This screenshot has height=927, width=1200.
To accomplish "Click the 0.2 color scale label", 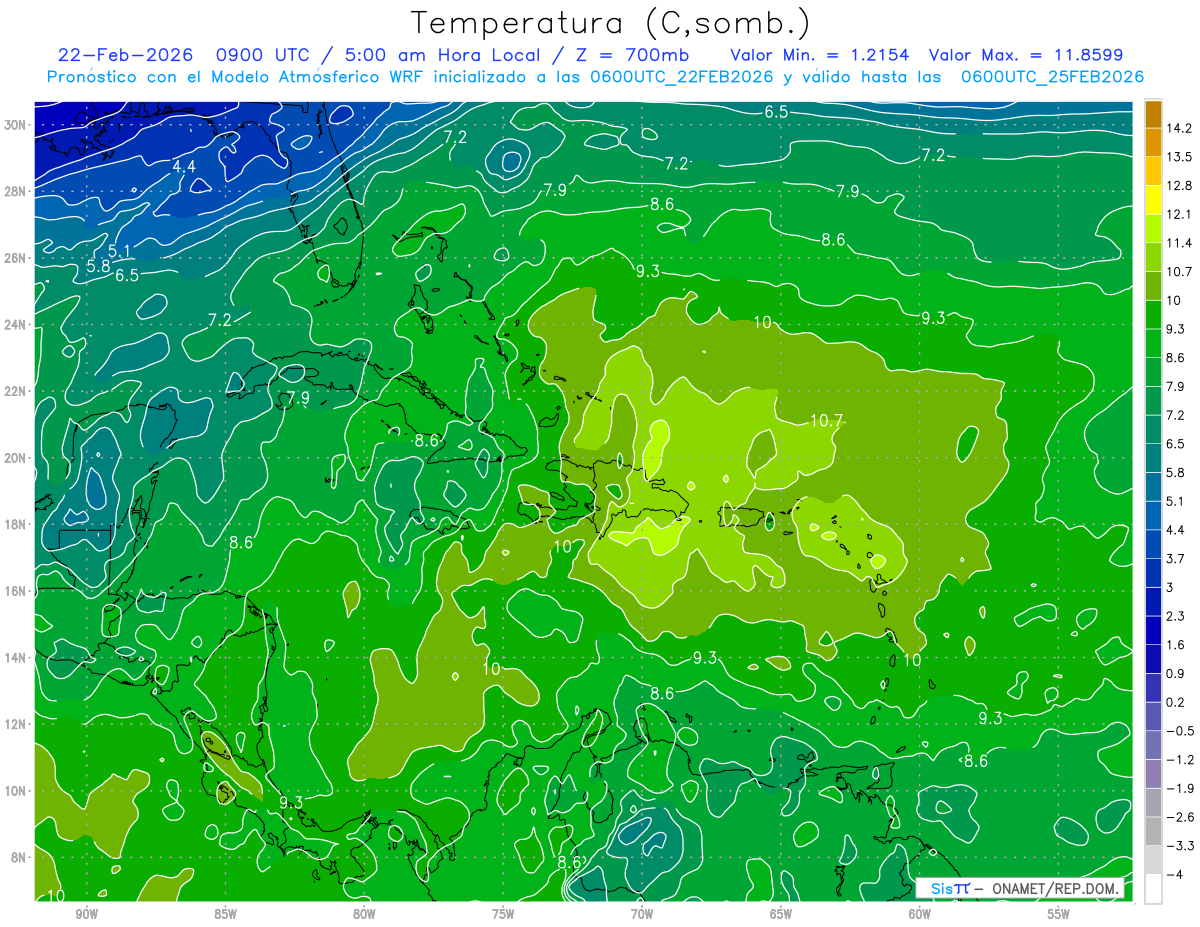I will (1175, 702).
